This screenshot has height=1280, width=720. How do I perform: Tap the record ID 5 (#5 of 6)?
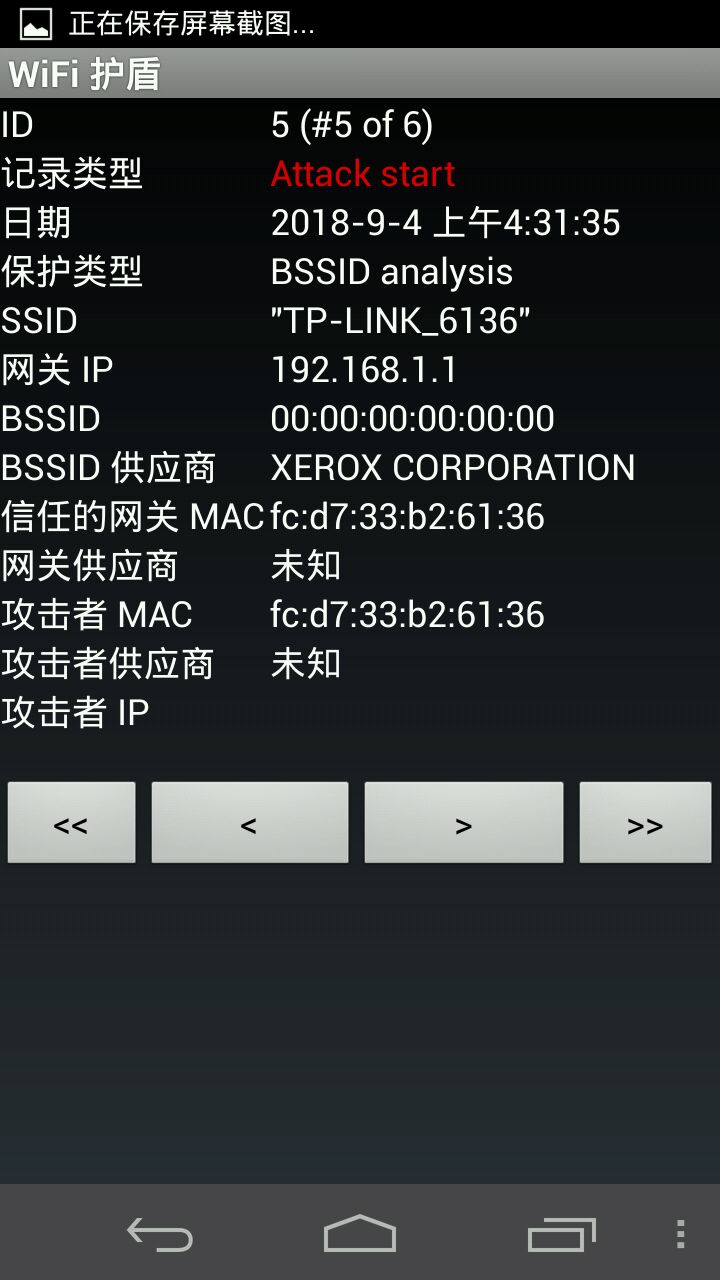pyautogui.click(x=352, y=125)
